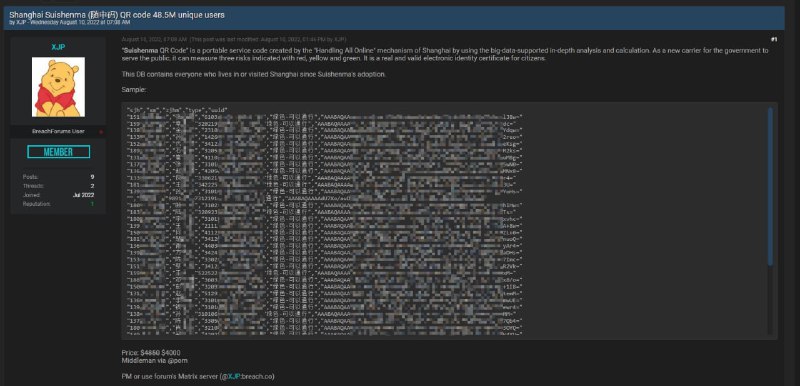Select the Joined date Jul 2022

pyautogui.click(x=84, y=195)
